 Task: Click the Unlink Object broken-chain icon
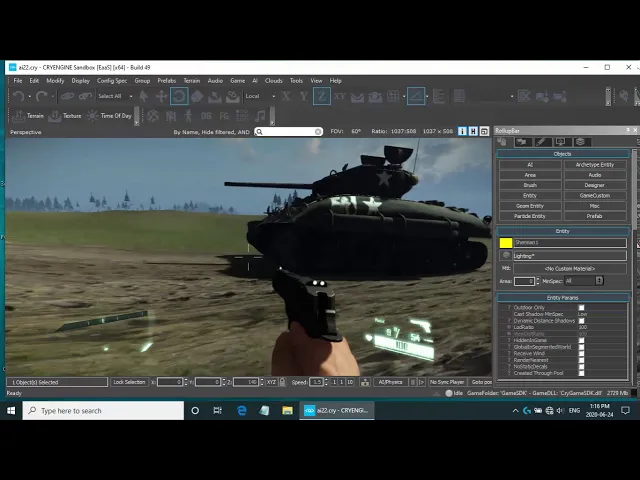coord(85,96)
